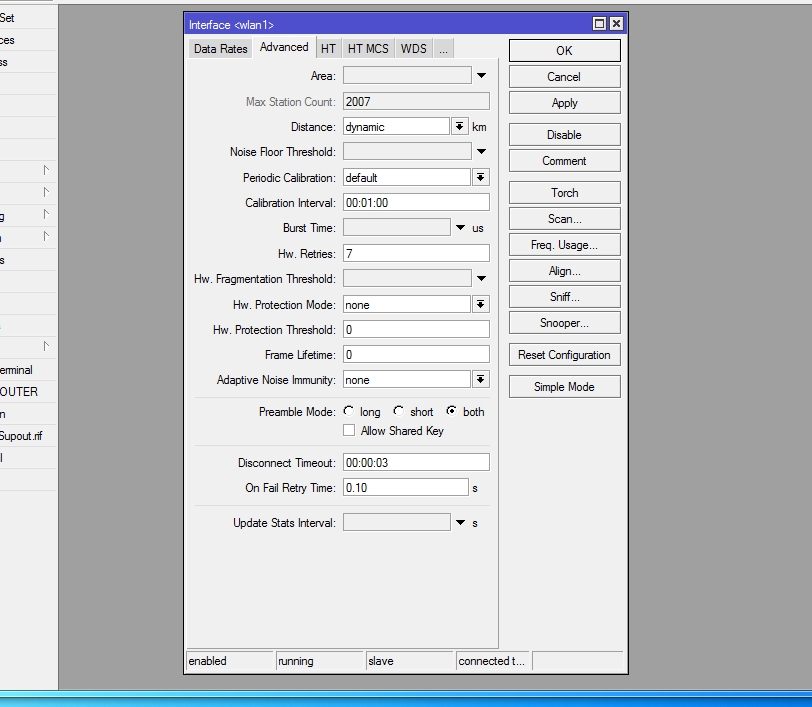The width and height of the screenshot is (812, 707).
Task: Expand the Noise Floor Threshold field
Action: tap(481, 152)
